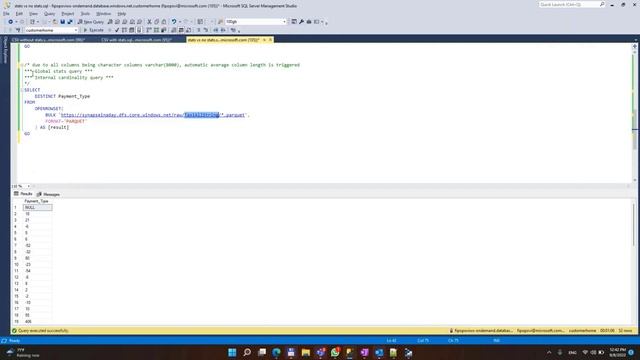This screenshot has width=640, height=360.
Task: Switch to 'CSV without stats' query tab
Action: tap(48, 40)
